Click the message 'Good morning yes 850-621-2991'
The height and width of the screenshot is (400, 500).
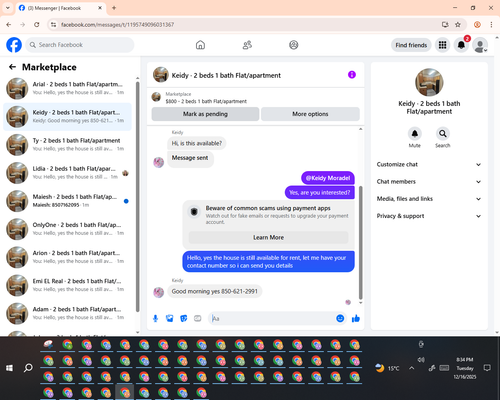[x=215, y=291]
